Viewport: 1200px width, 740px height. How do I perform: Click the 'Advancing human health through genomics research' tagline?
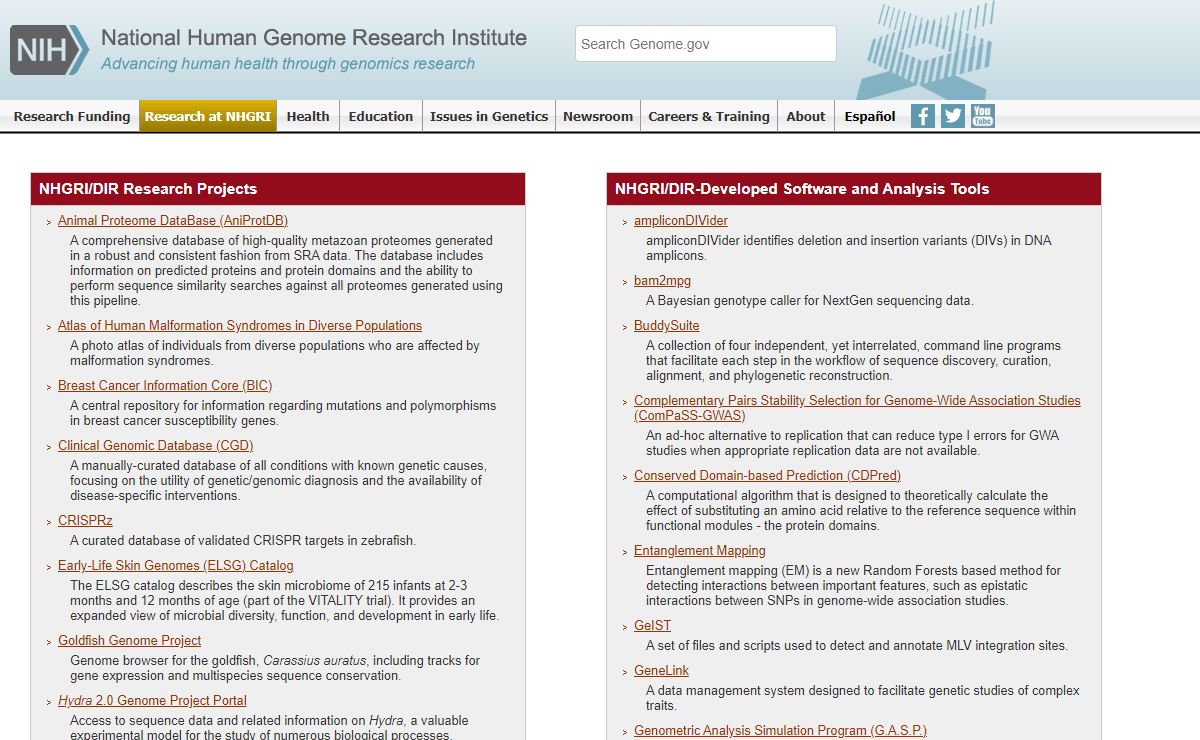click(x=288, y=64)
